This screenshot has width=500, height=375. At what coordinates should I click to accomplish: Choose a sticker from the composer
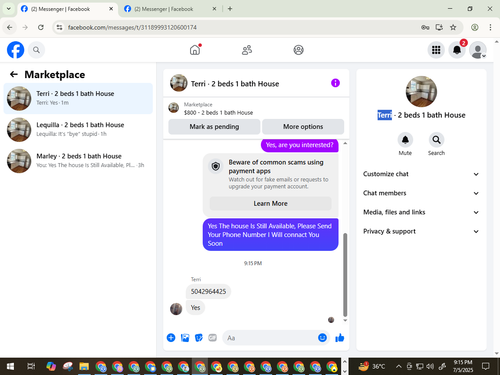click(x=199, y=338)
